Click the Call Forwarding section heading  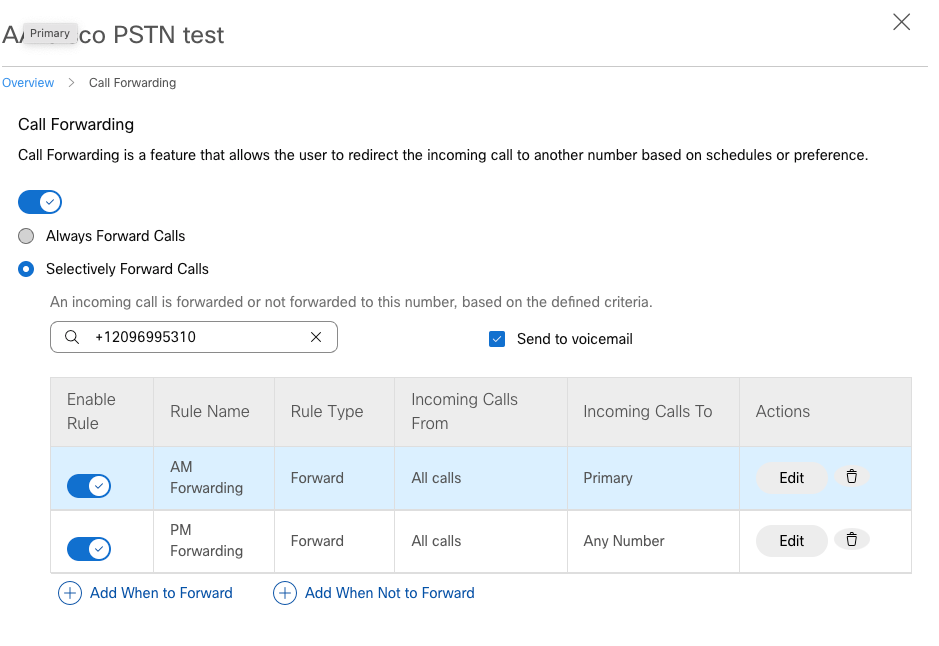(76, 125)
